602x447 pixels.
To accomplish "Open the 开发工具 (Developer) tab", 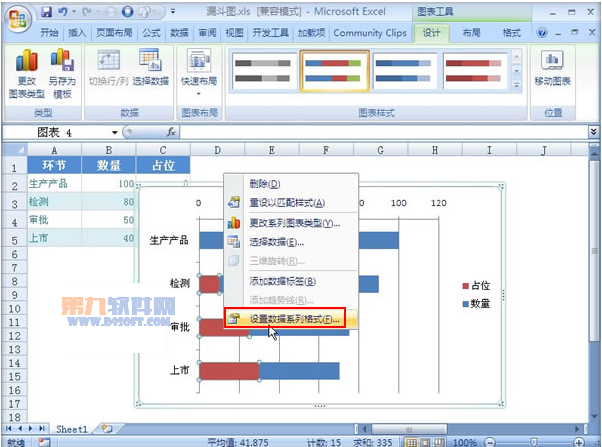I will click(x=270, y=33).
